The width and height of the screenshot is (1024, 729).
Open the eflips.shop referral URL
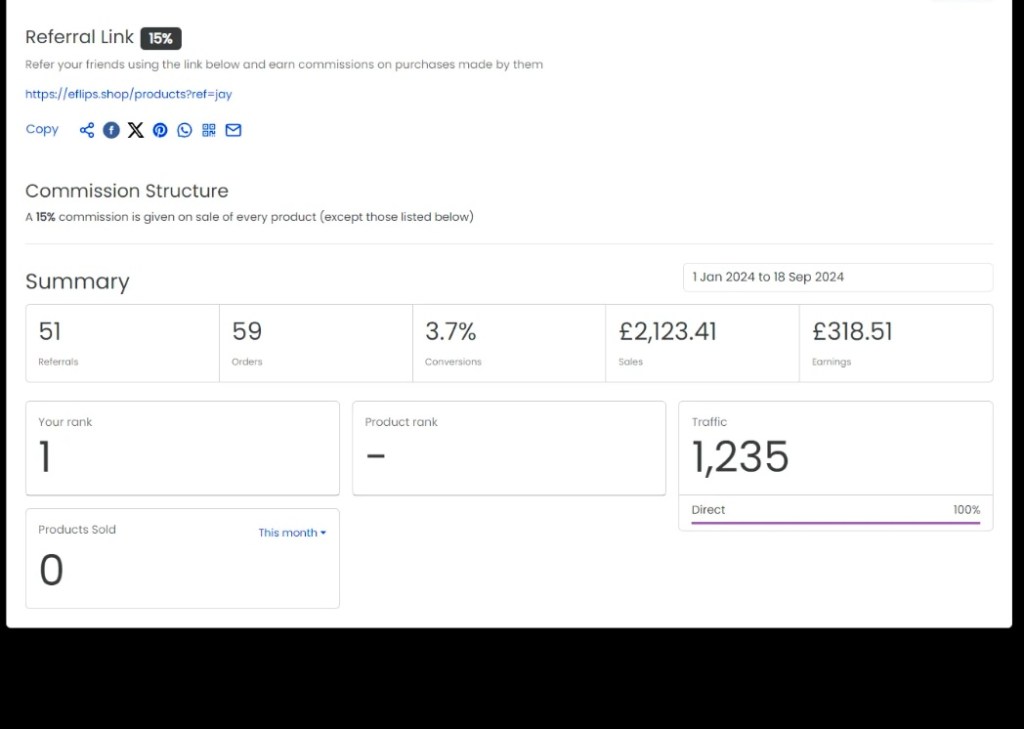click(128, 94)
